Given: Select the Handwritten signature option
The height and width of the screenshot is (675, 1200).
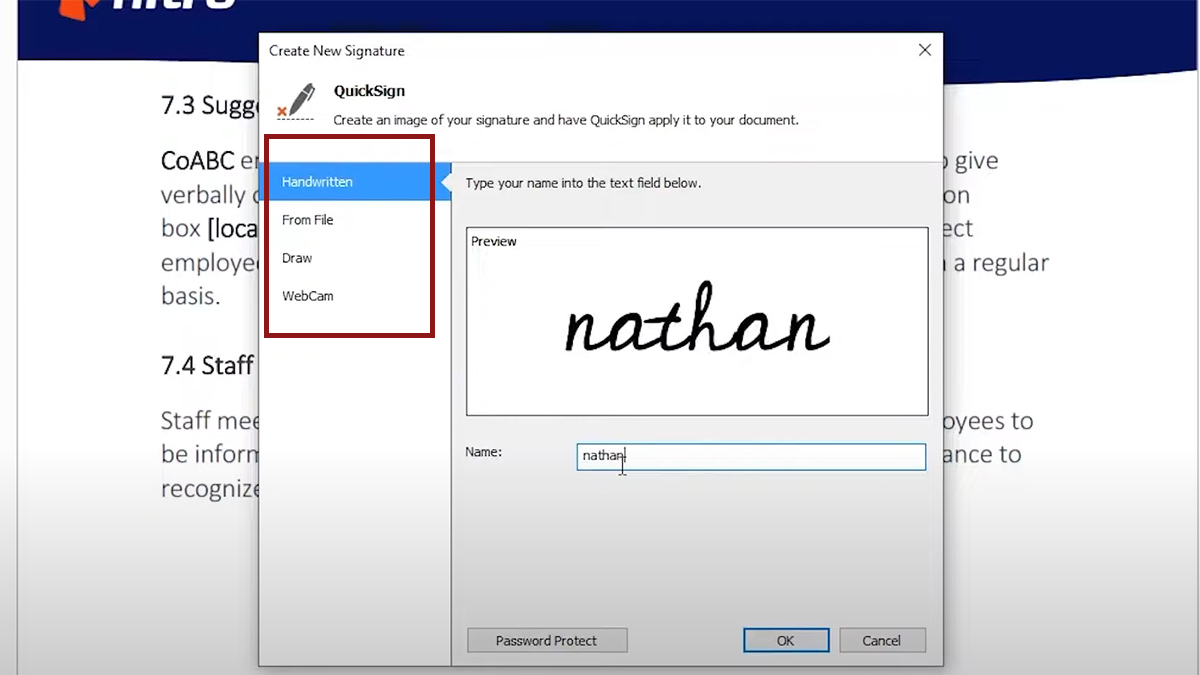Looking at the screenshot, I should pyautogui.click(x=355, y=182).
